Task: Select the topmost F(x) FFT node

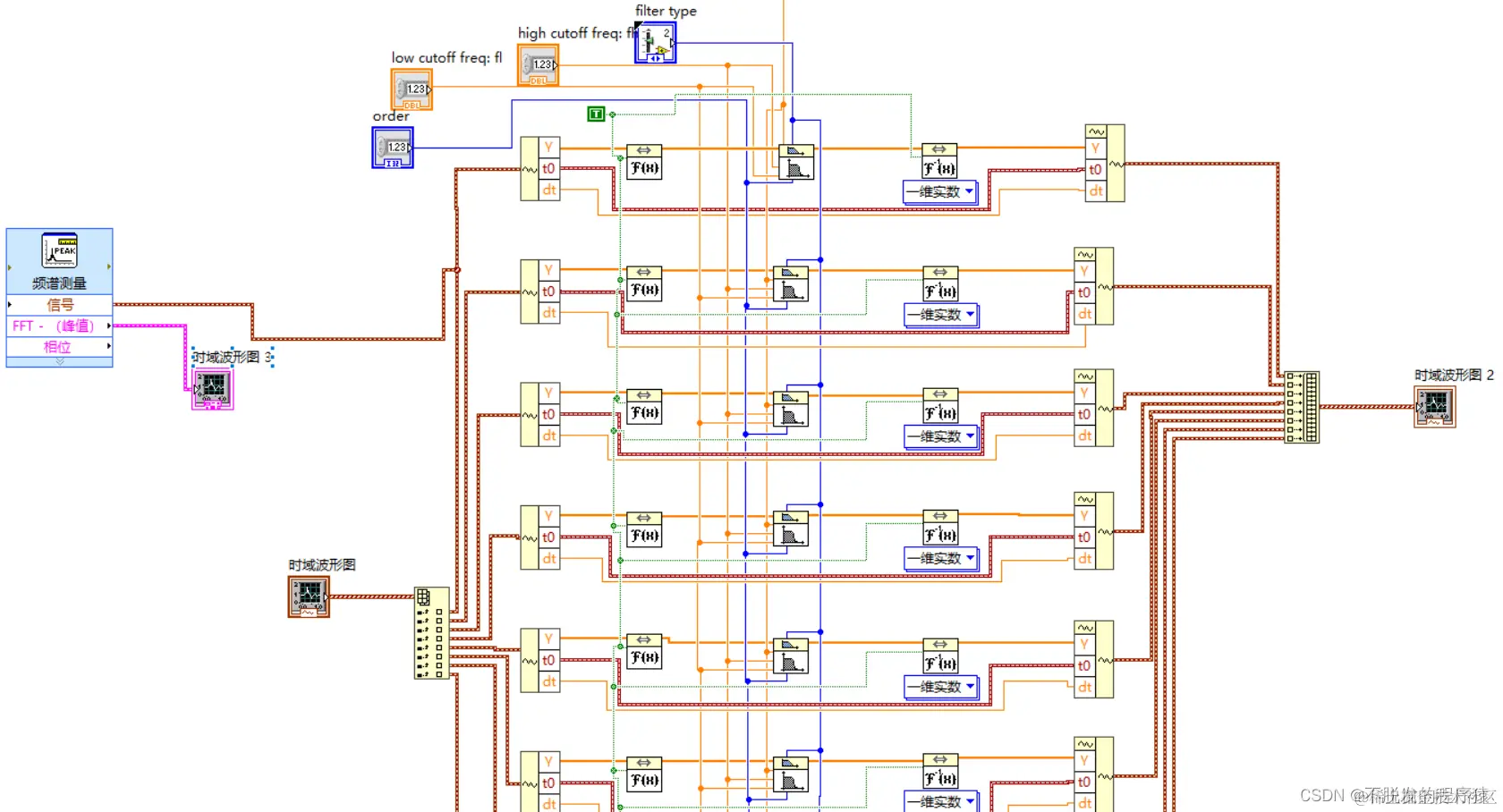Action: pyautogui.click(x=644, y=162)
